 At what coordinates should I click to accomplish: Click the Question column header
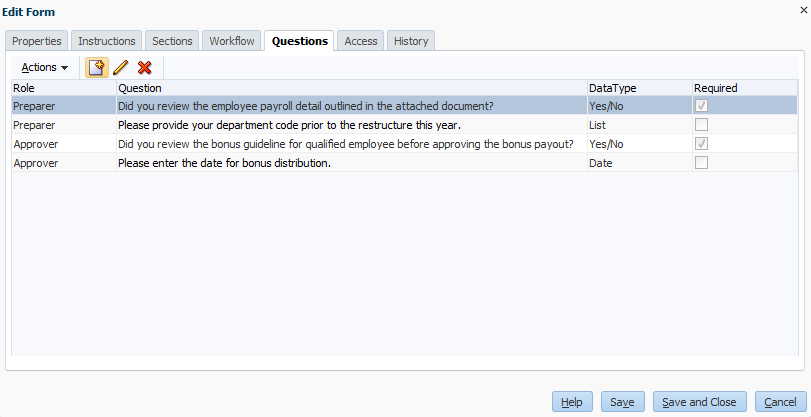pyautogui.click(x=140, y=88)
